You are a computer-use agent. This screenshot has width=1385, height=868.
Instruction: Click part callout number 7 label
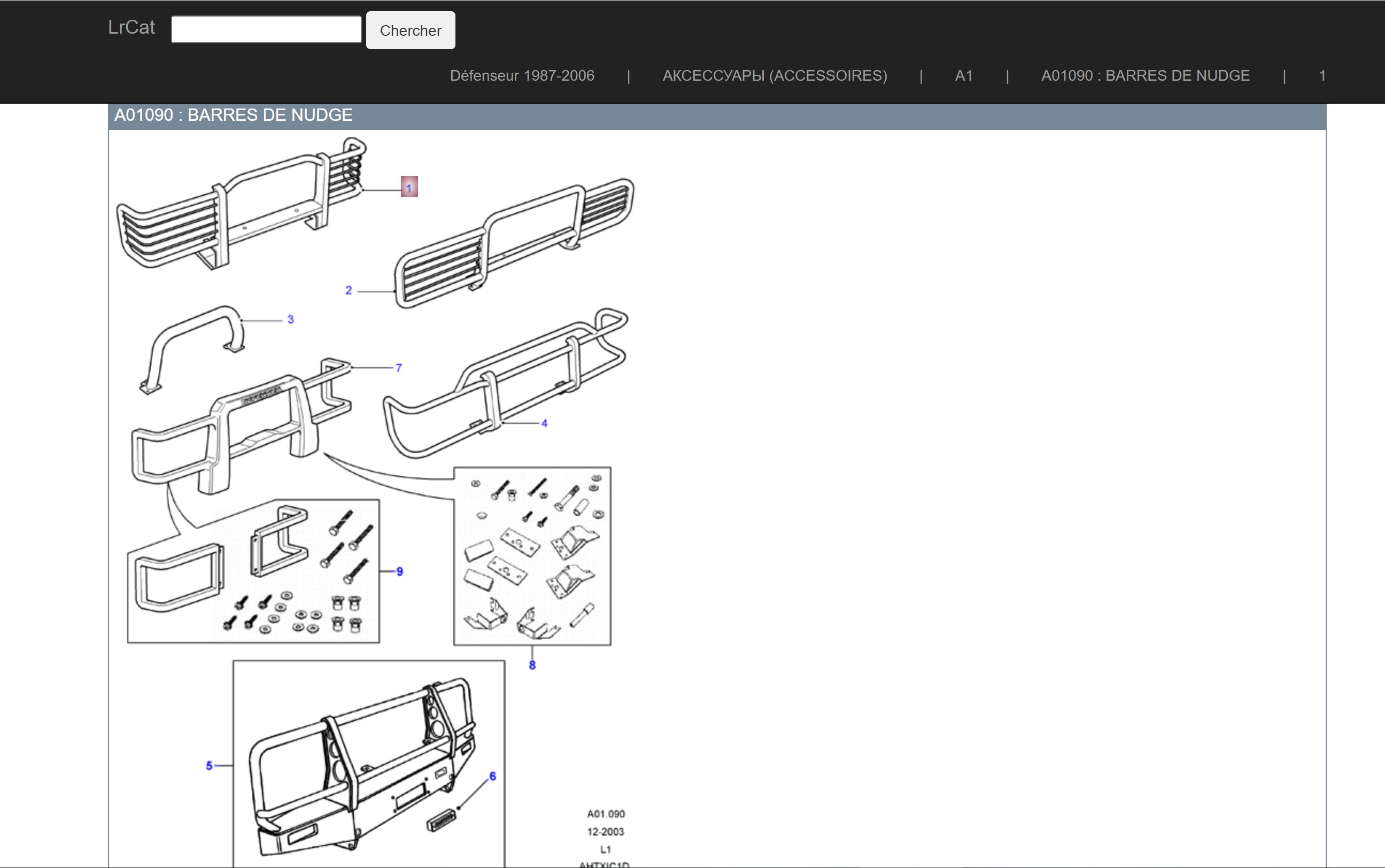[398, 368]
